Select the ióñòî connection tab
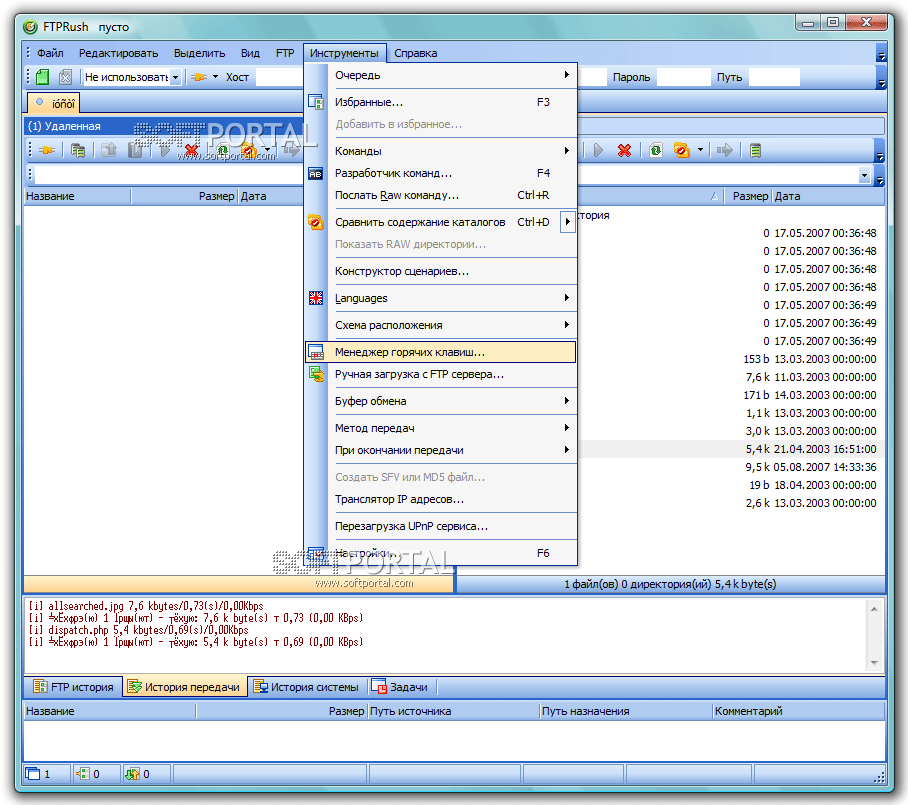 click(x=54, y=103)
